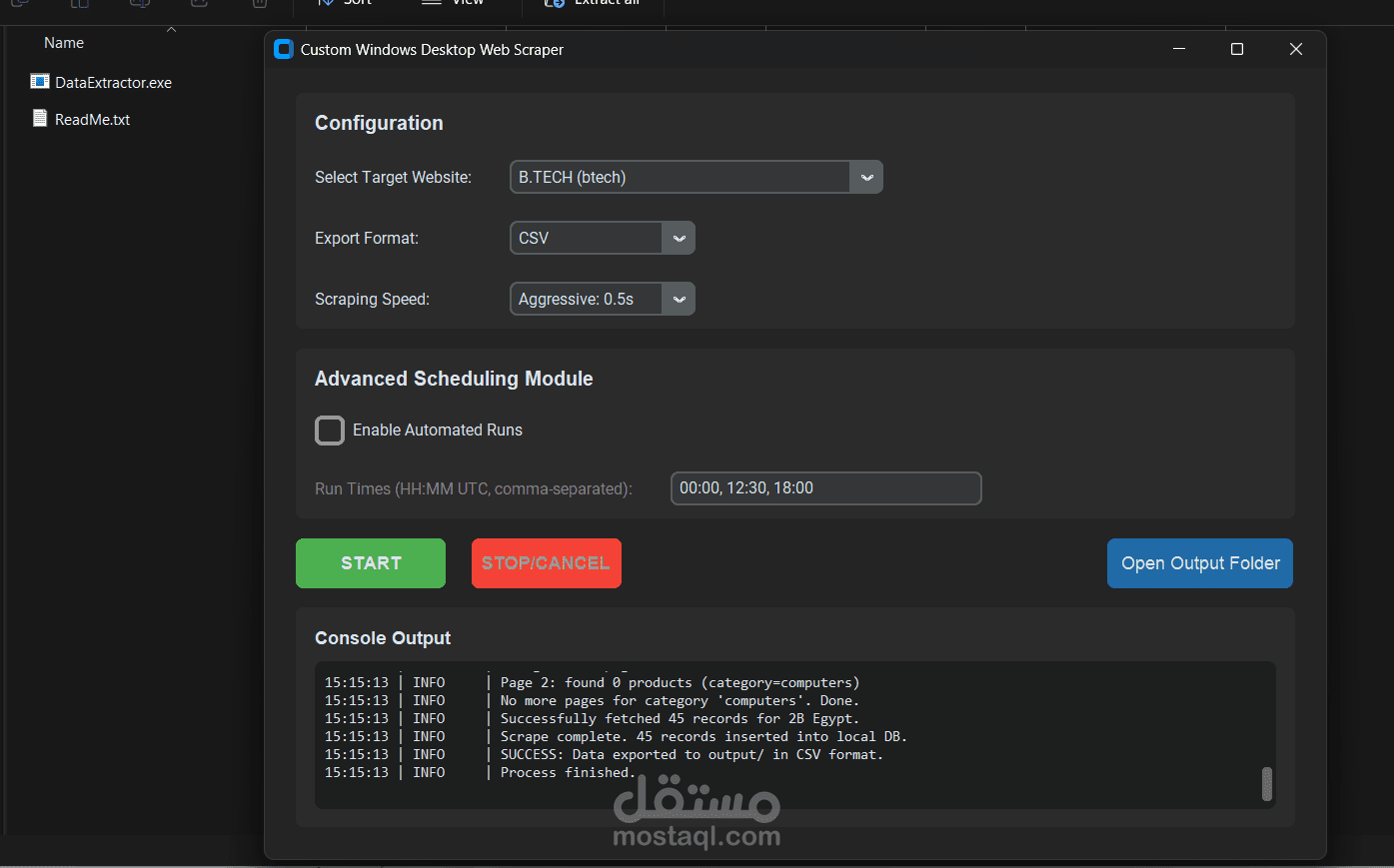This screenshot has height=868, width=1394.
Task: Click the Run Times input field
Action: 826,488
